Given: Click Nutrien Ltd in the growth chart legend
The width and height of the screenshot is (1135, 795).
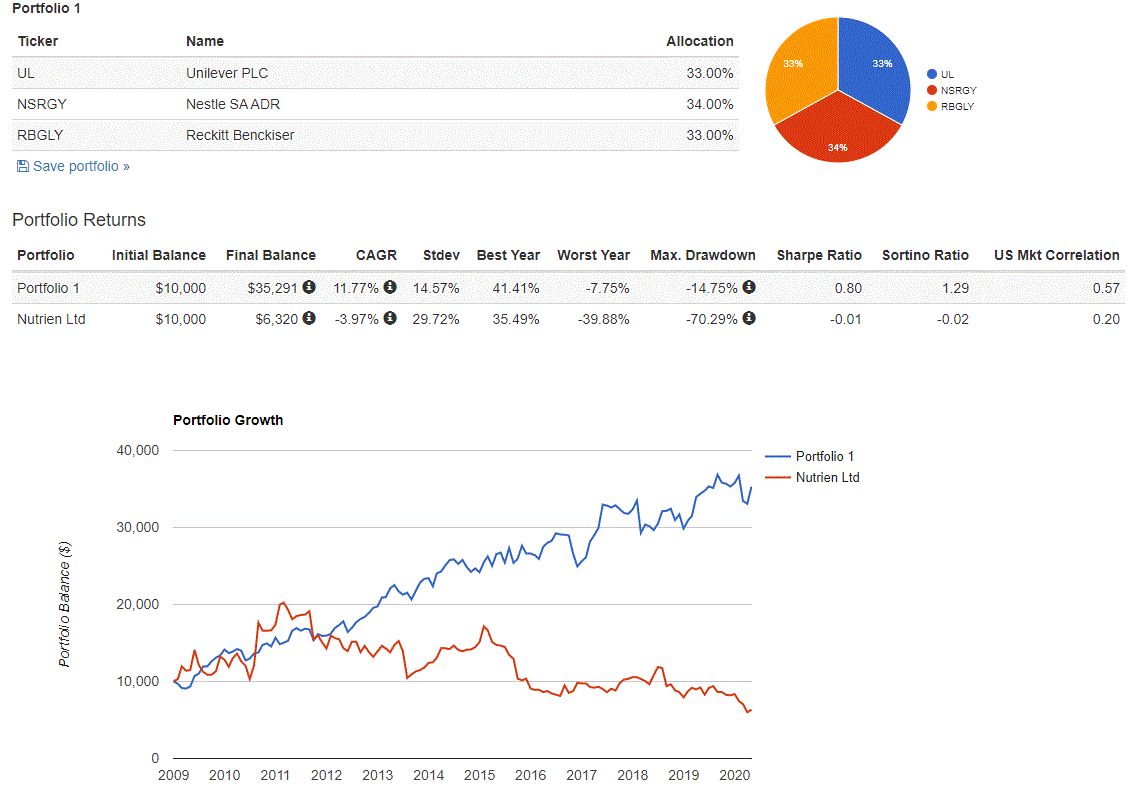Looking at the screenshot, I should point(827,477).
